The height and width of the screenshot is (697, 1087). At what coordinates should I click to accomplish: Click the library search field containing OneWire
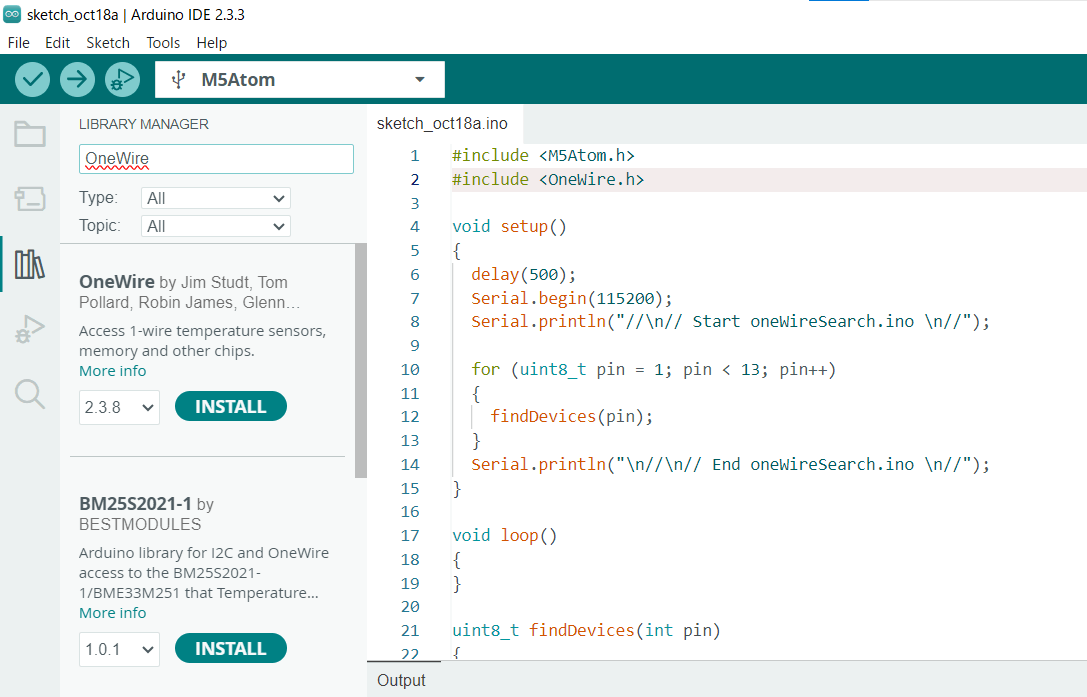(216, 159)
